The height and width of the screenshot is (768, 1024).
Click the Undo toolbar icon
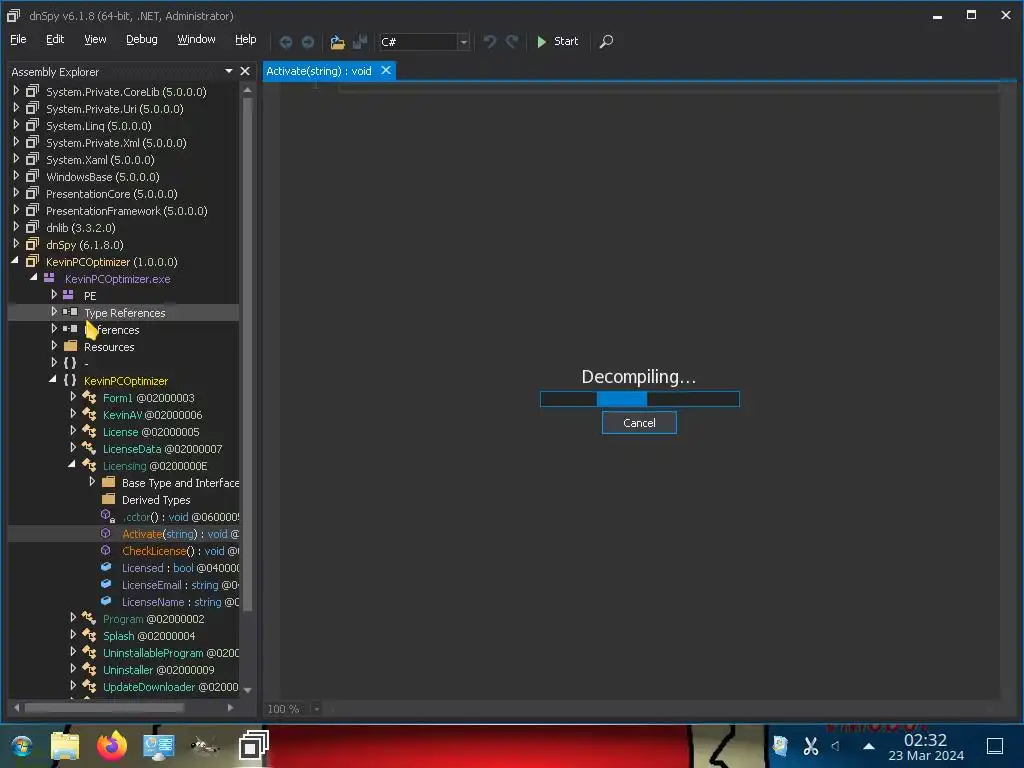(x=490, y=42)
